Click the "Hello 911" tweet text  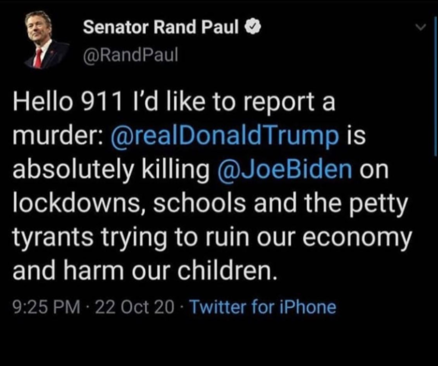(68, 101)
